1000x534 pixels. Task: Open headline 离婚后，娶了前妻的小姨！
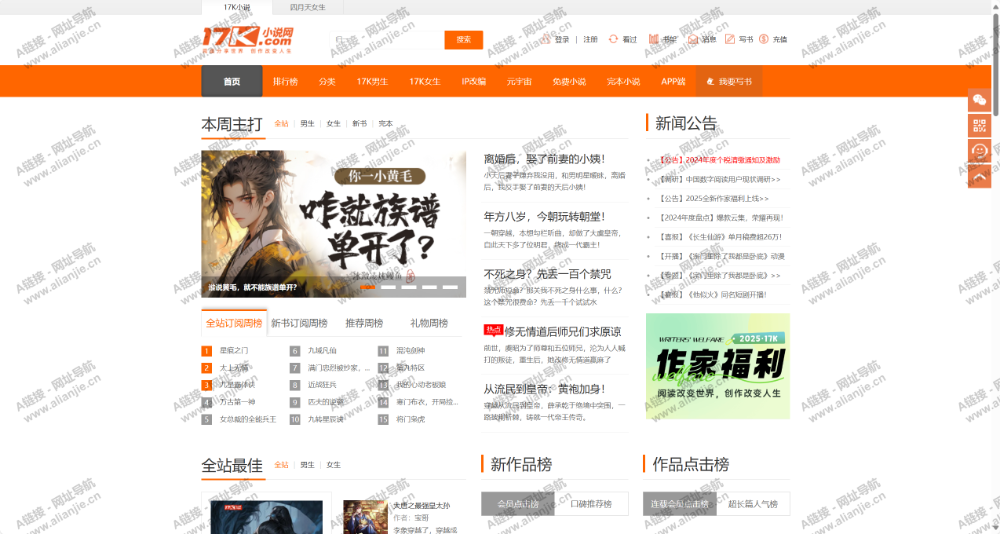pos(544,159)
